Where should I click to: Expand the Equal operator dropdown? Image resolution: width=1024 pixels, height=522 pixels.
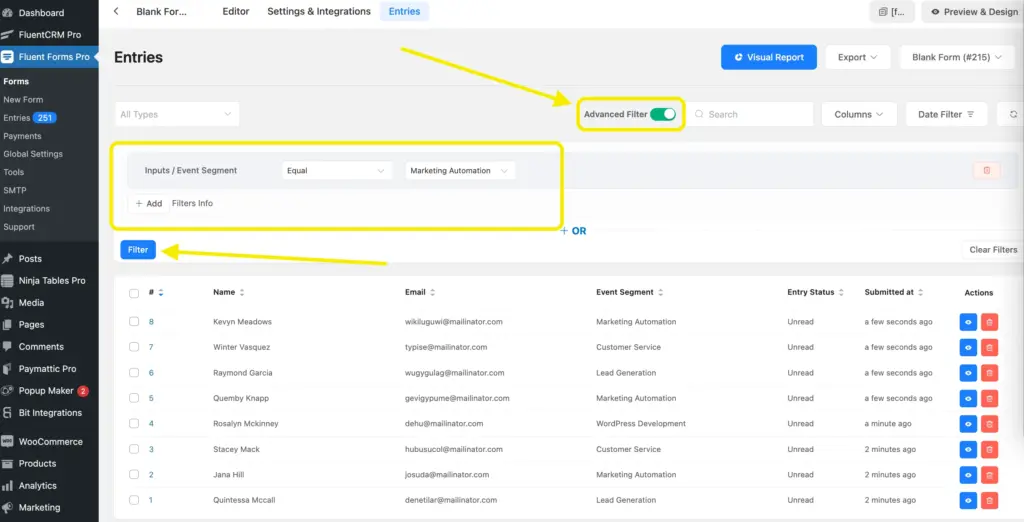[x=336, y=171]
